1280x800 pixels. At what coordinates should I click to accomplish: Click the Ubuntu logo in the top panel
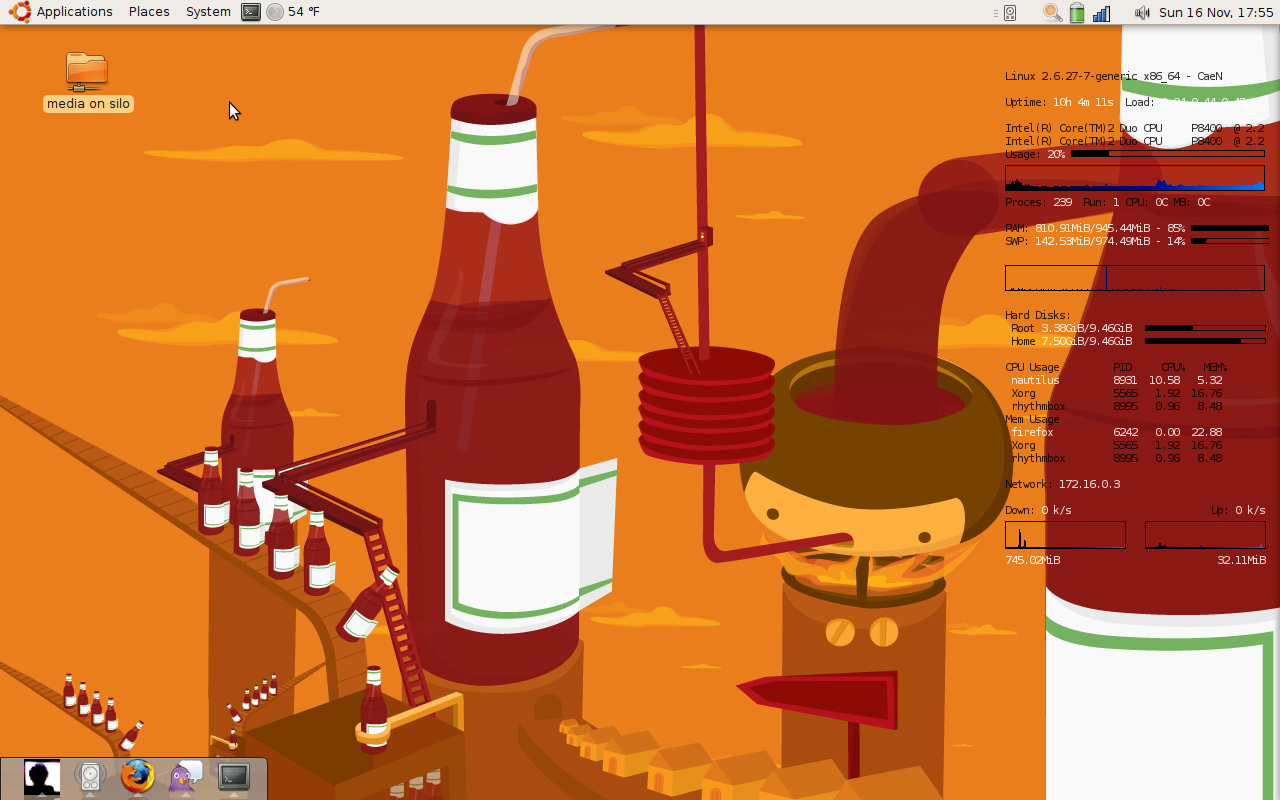point(20,12)
